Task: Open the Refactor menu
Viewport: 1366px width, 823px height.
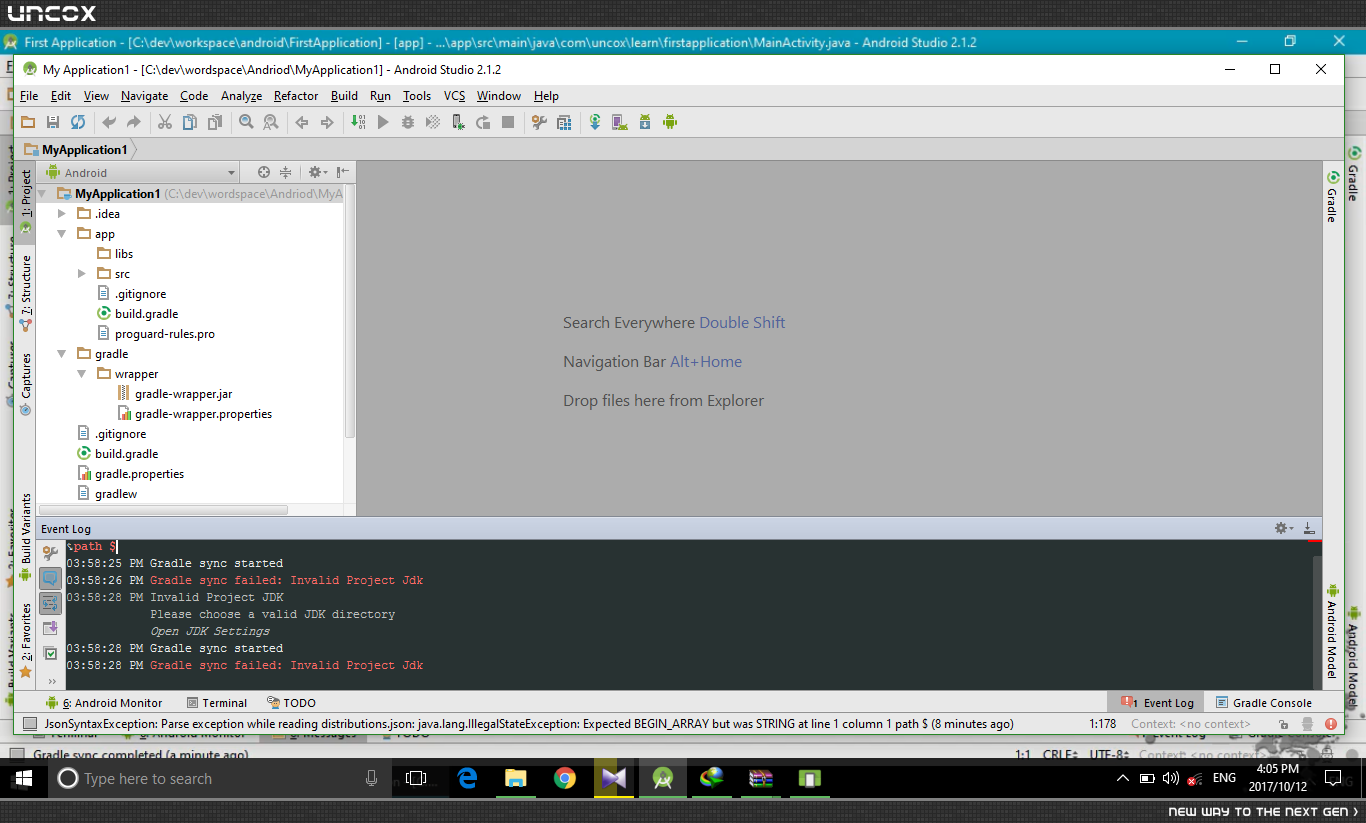Action: tap(296, 96)
